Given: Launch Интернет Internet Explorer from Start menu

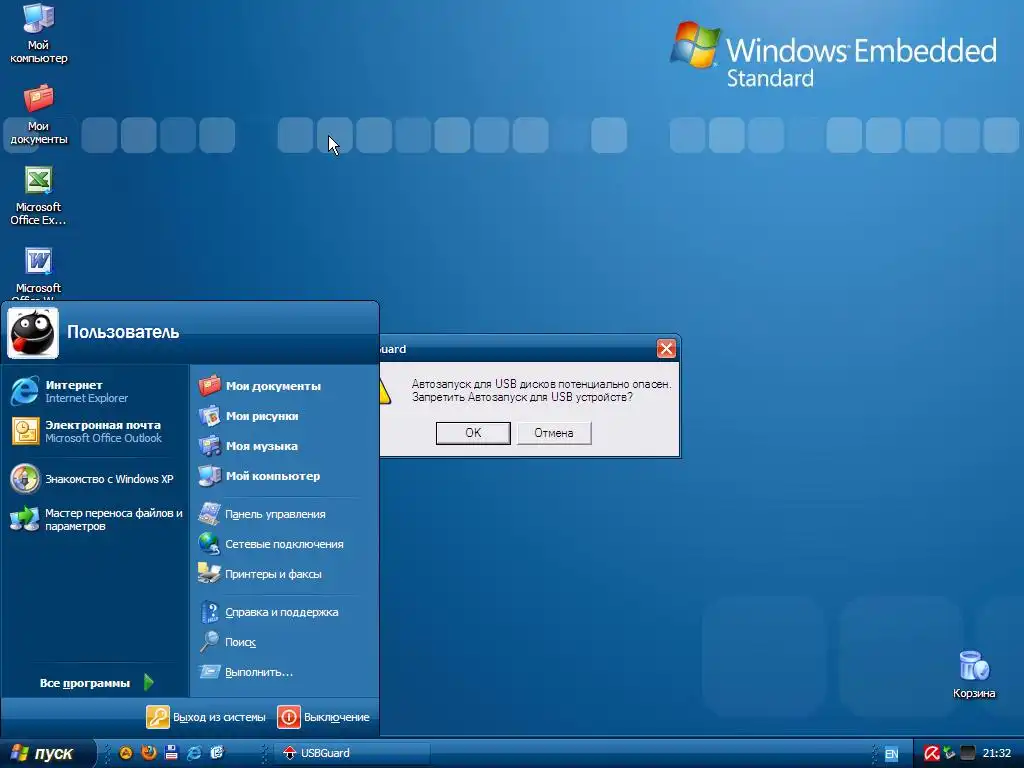Looking at the screenshot, I should point(95,391).
